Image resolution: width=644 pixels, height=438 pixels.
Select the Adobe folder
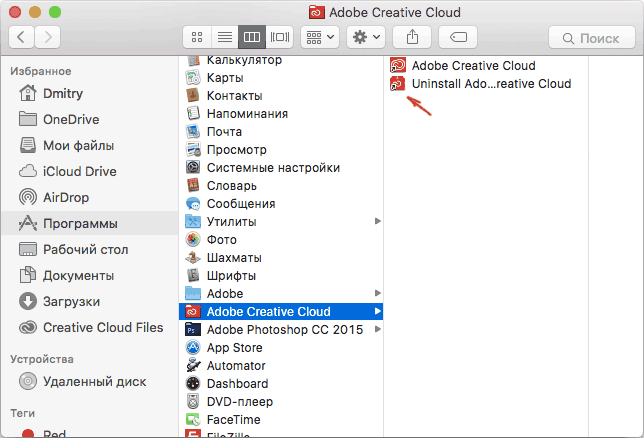281,294
